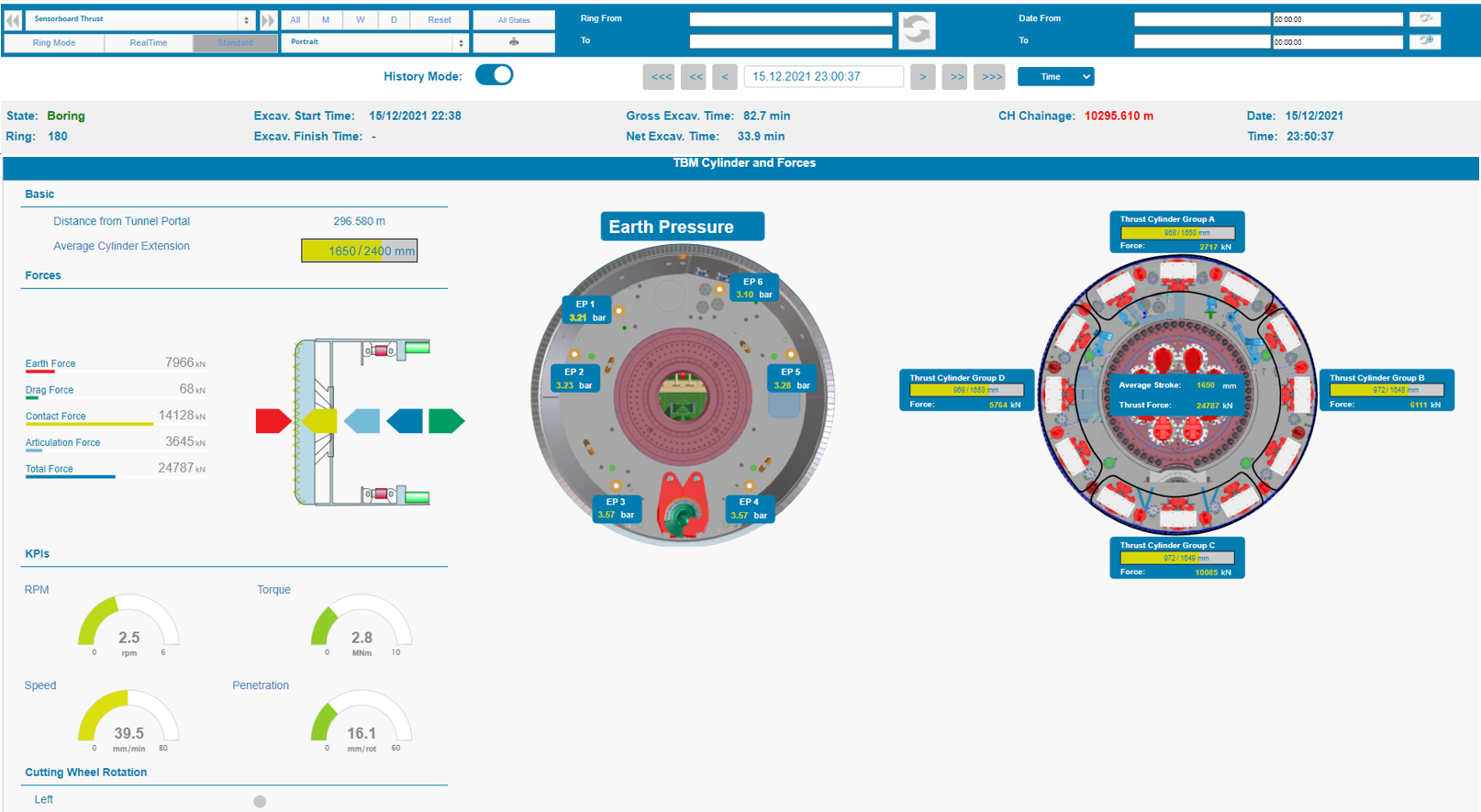Toggle the History Mode switch

494,76
